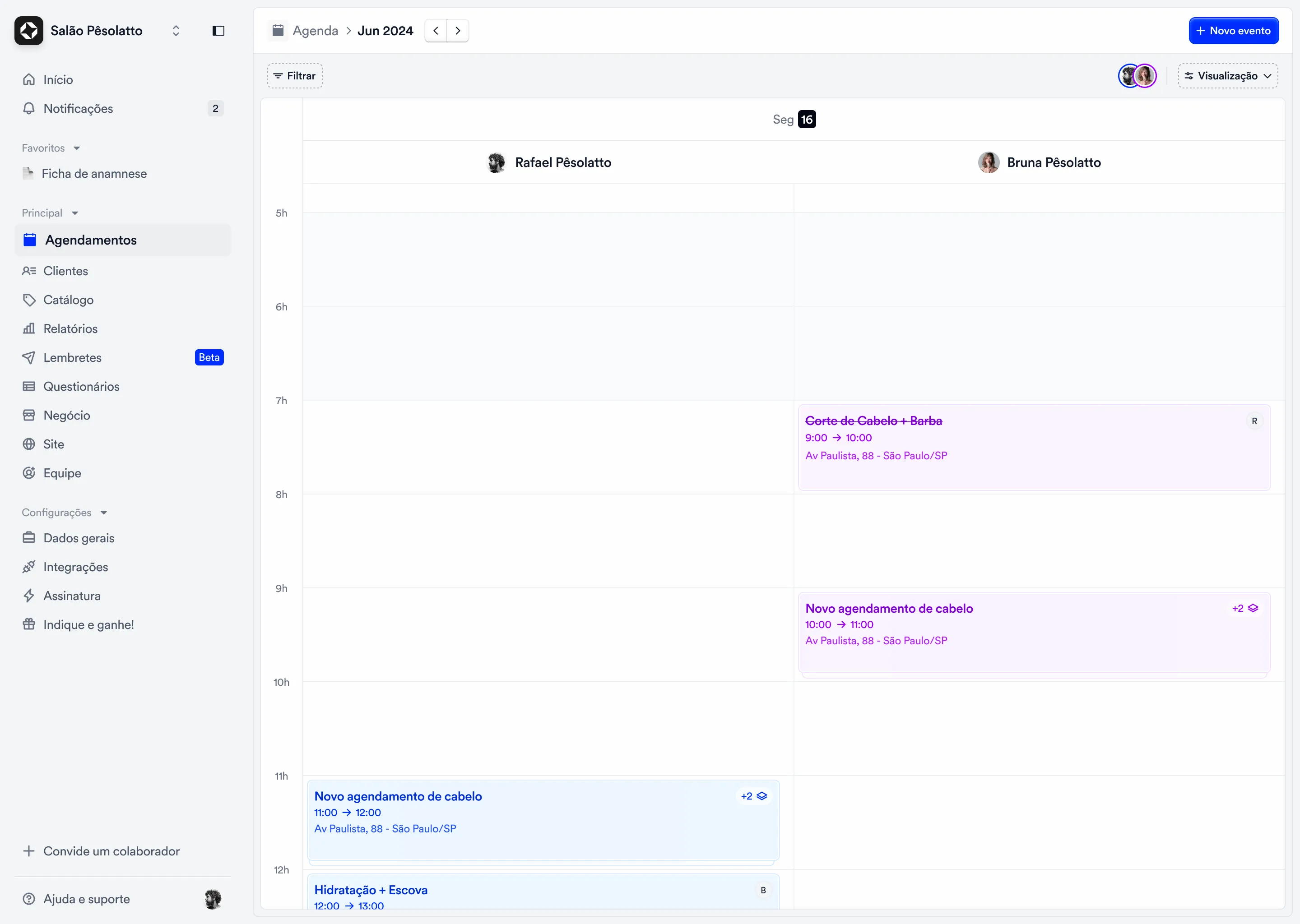The image size is (1300, 924).
Task: Click the calendar icon next to Agenda
Action: pos(278,31)
